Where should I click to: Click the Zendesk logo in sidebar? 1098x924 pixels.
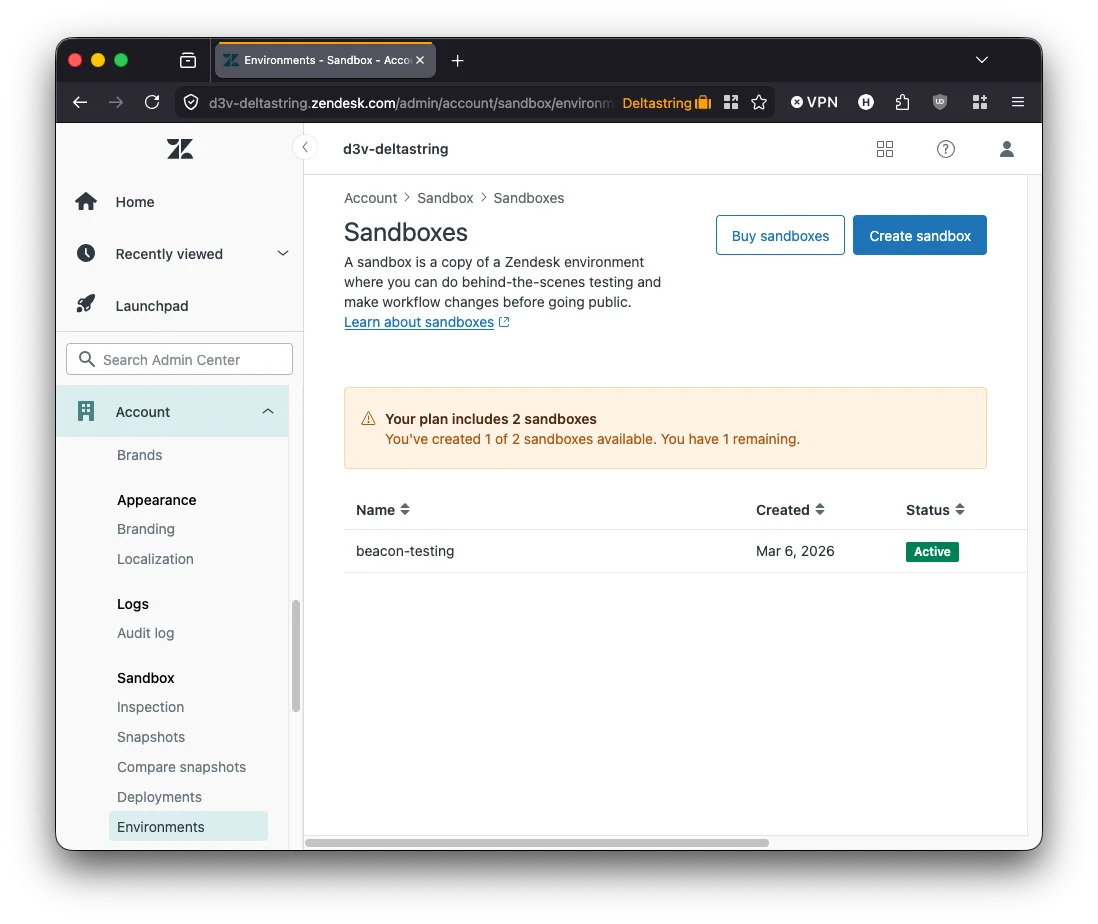click(180, 149)
